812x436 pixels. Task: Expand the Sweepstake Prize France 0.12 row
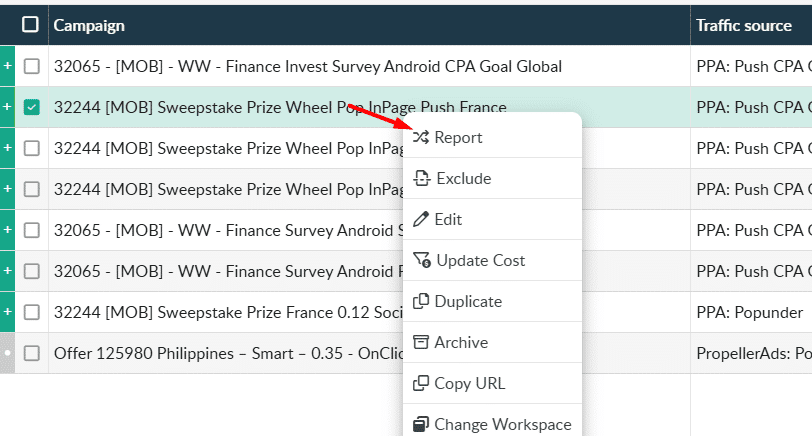pos(8,312)
